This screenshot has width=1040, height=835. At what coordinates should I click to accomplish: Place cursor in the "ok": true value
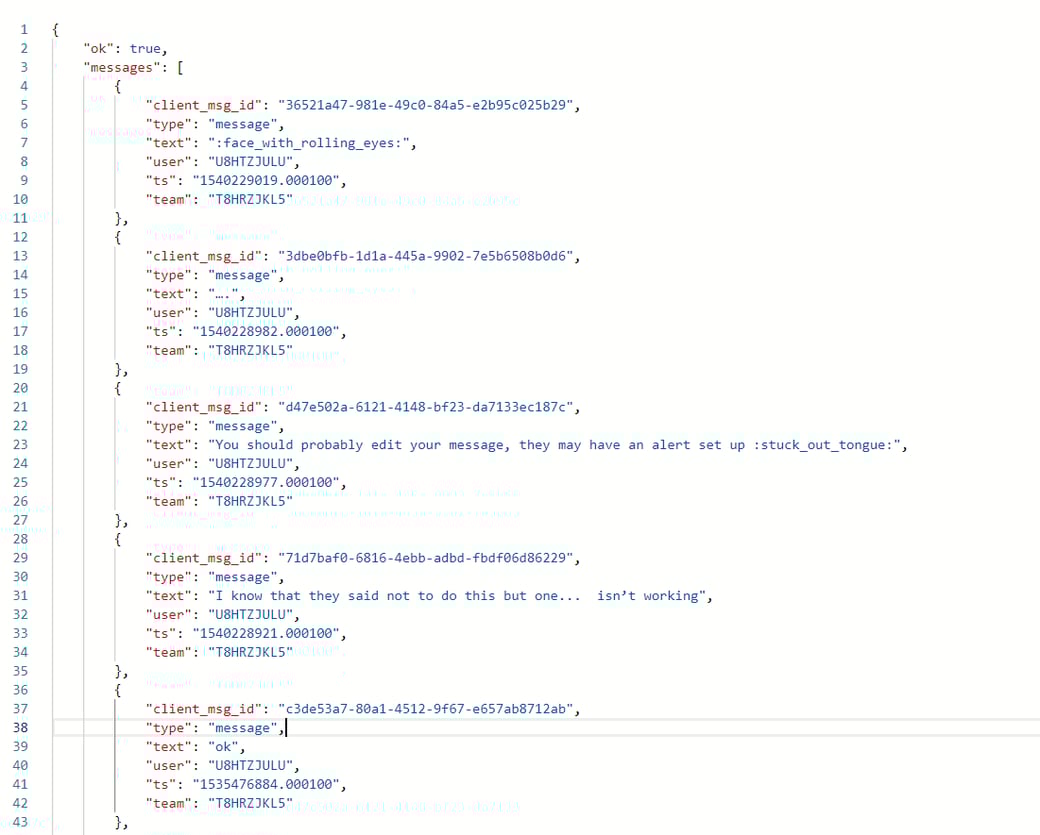click(x=146, y=48)
